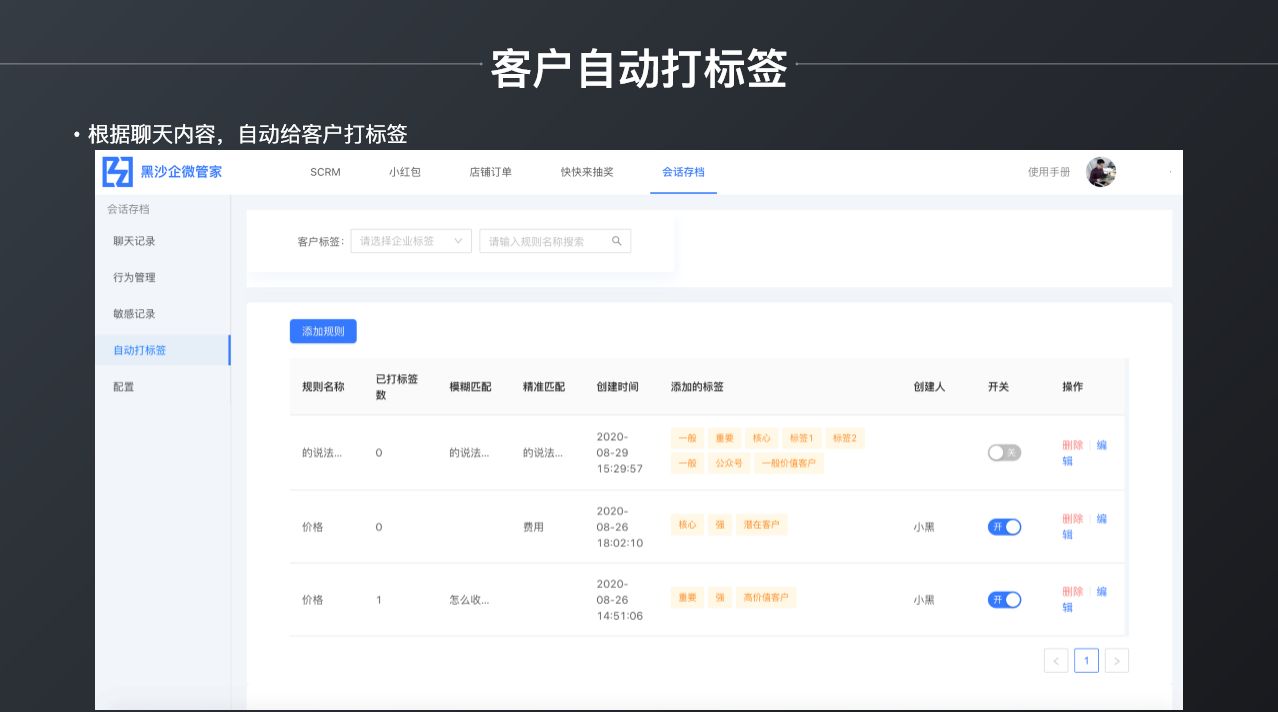This screenshot has width=1278, height=712.
Task: Open the user avatar profile menu
Action: point(1101,172)
